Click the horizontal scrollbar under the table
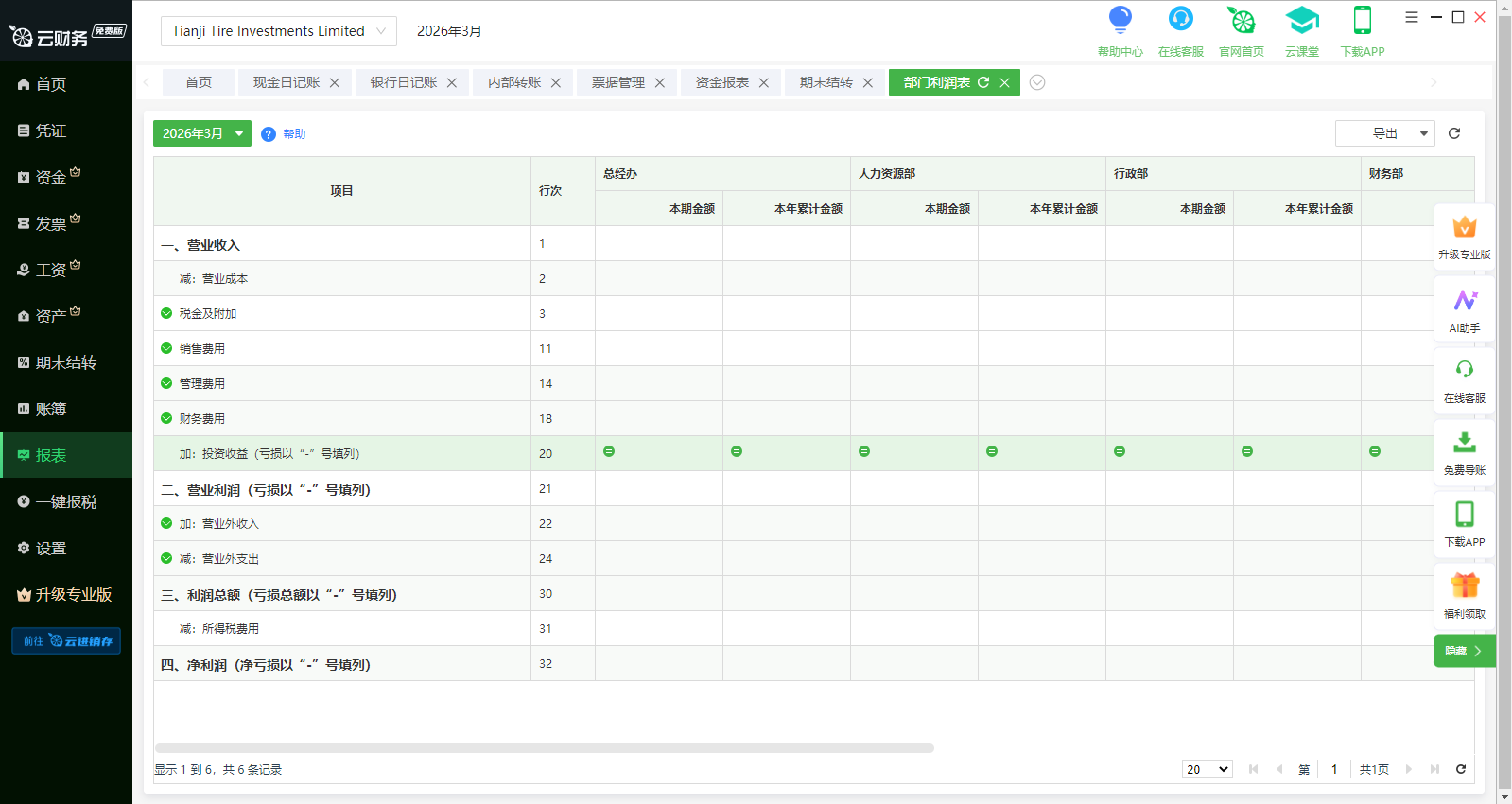 click(x=544, y=748)
